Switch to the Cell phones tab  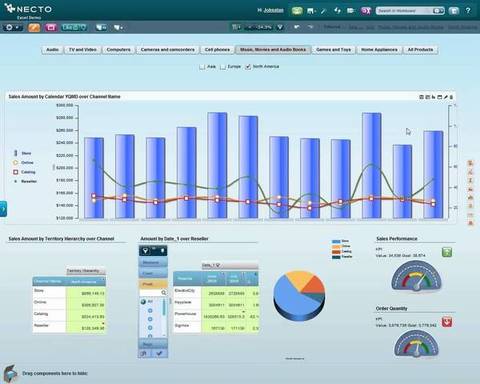pos(217,50)
